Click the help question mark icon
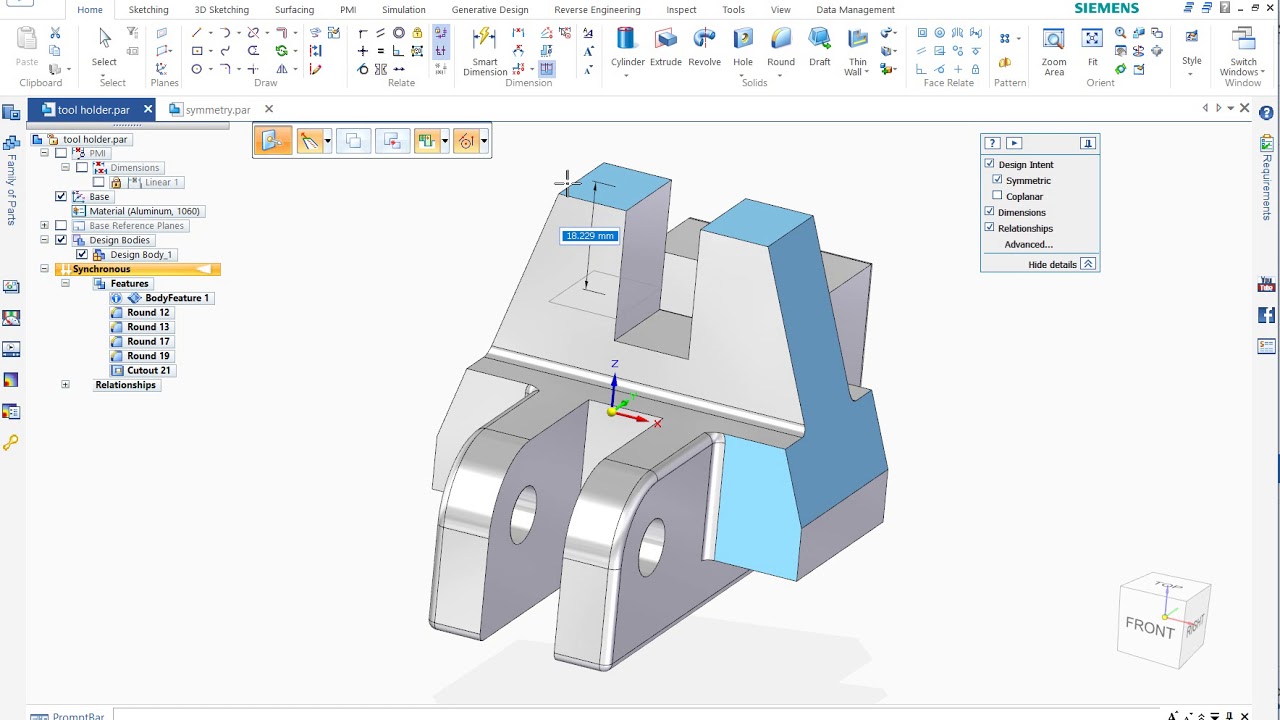Screen dimensions: 1280x720 pyautogui.click(x=1266, y=113)
